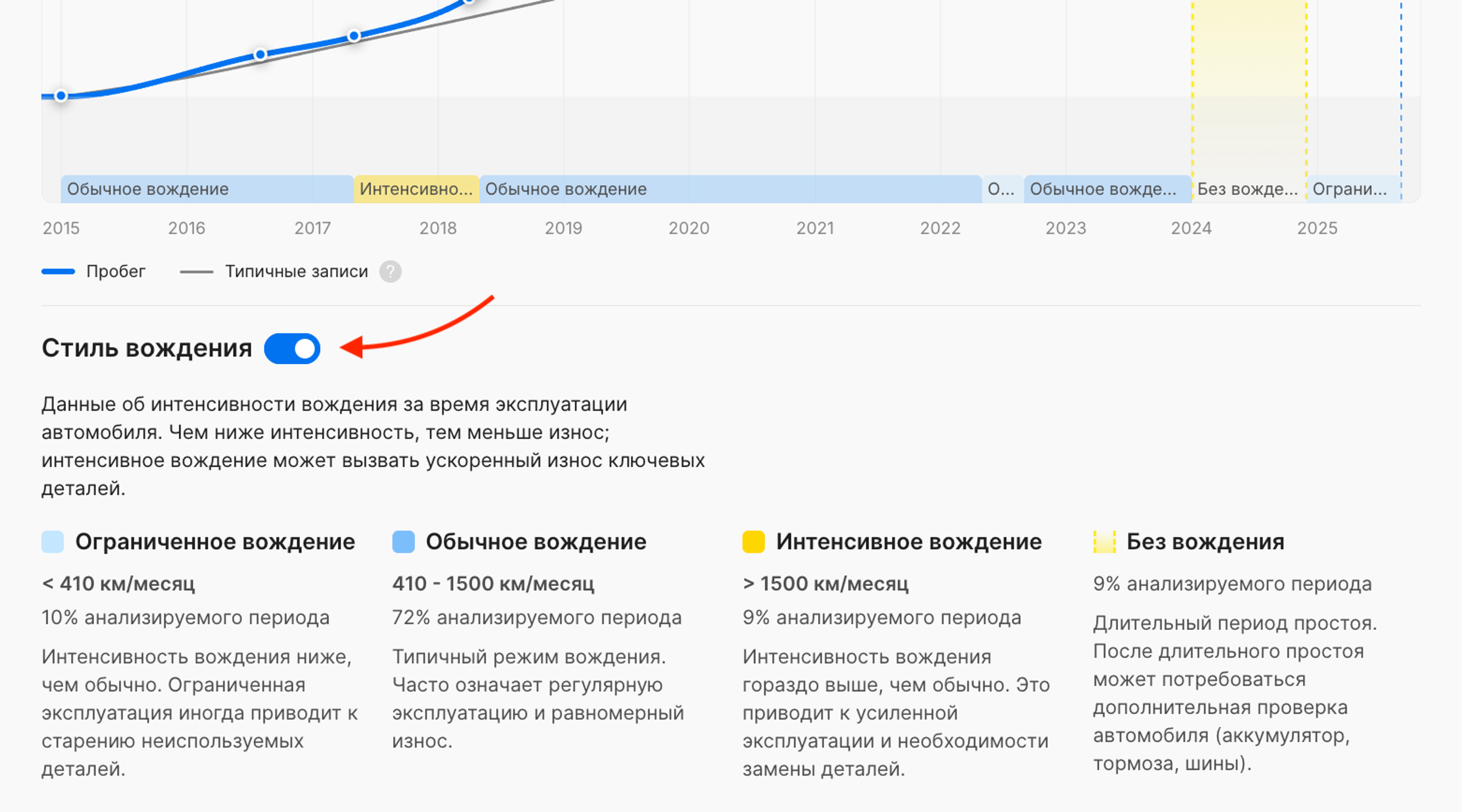Click the 2015 mileage data point
Viewport: 1462px width, 812px height.
[61, 96]
